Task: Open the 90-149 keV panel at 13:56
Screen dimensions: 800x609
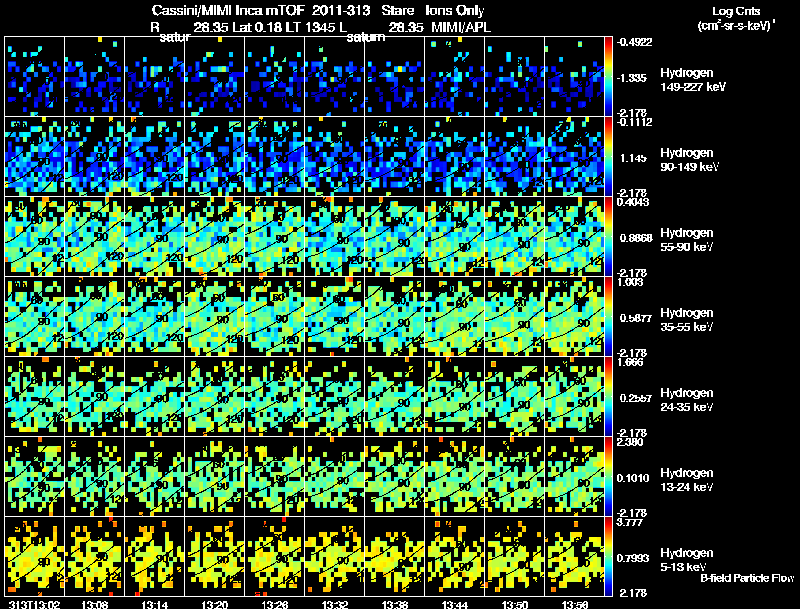Action: click(574, 156)
